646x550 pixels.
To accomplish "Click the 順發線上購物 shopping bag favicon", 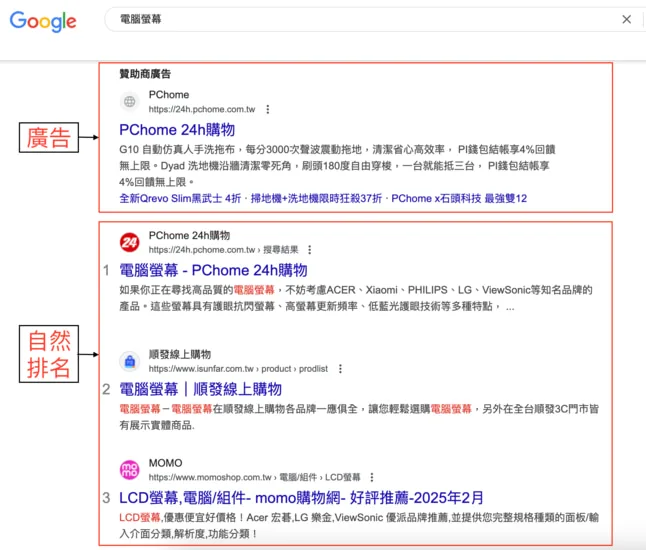I will coord(129,361).
